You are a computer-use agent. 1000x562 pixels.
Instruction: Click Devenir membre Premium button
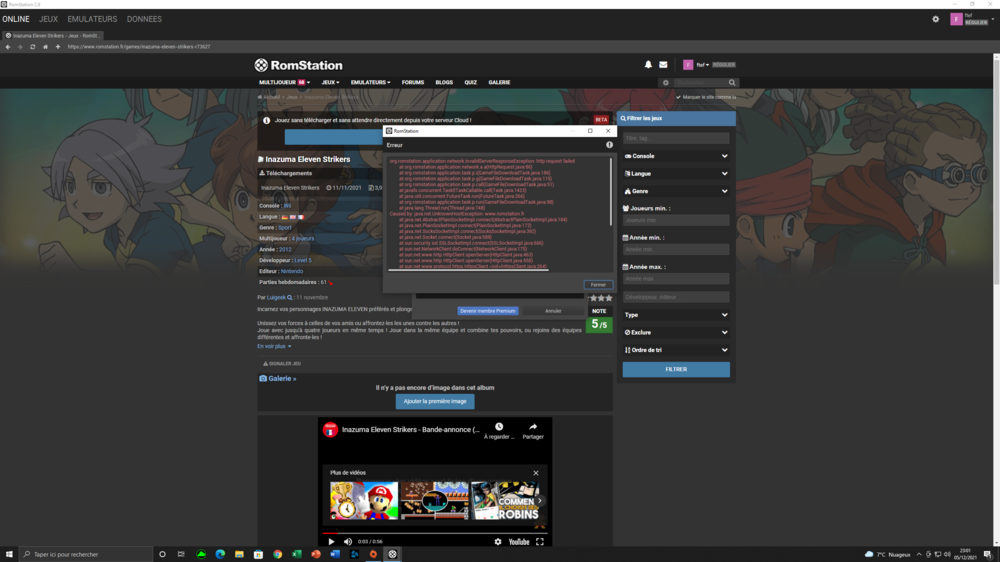(x=488, y=311)
